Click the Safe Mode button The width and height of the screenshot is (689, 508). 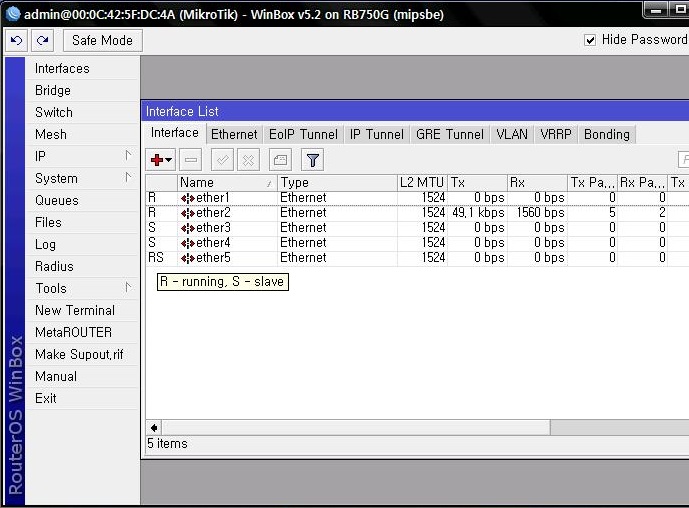[102, 40]
